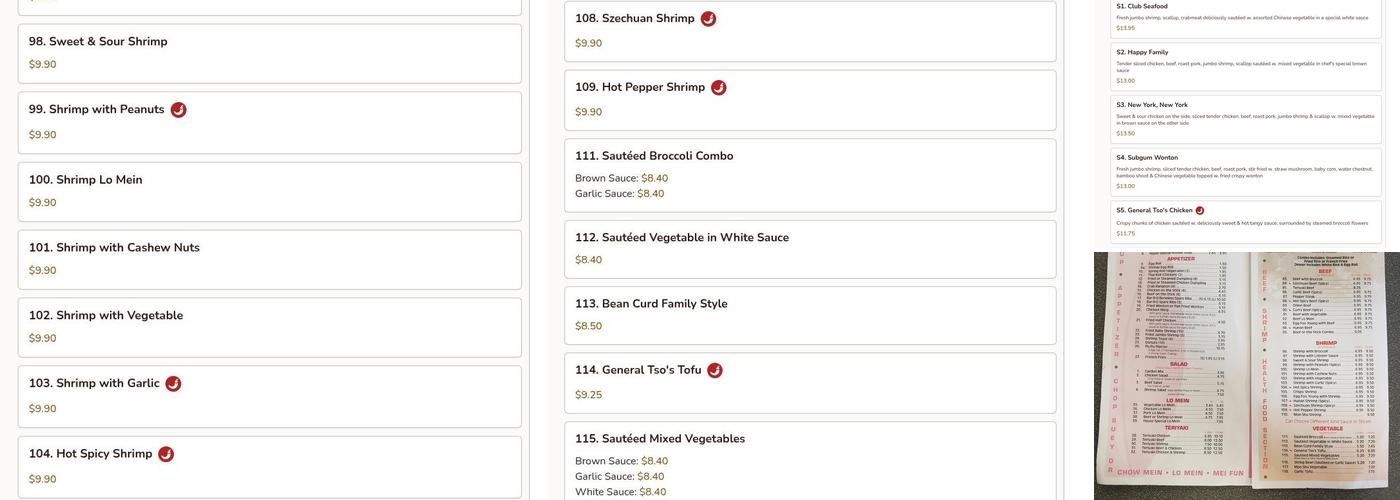Open the printed paper menu photo
This screenshot has height=500, width=1400.
(1246, 375)
